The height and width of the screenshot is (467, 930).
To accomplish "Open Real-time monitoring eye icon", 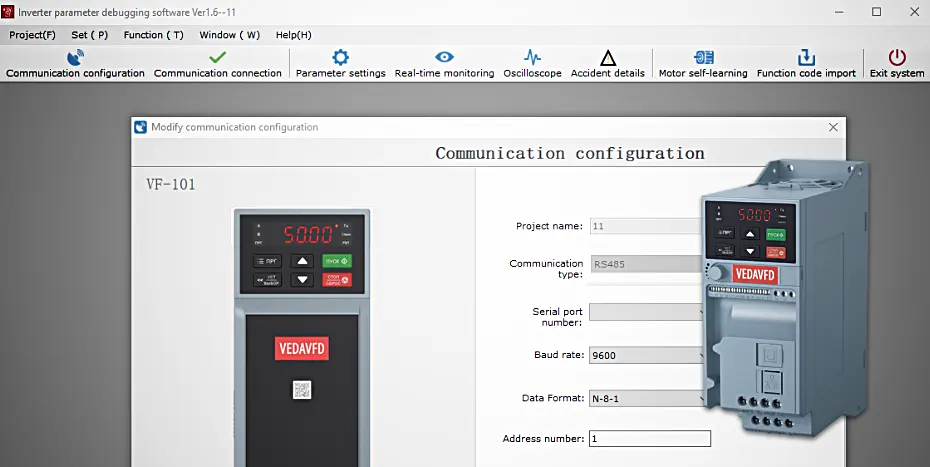I will coord(444,58).
